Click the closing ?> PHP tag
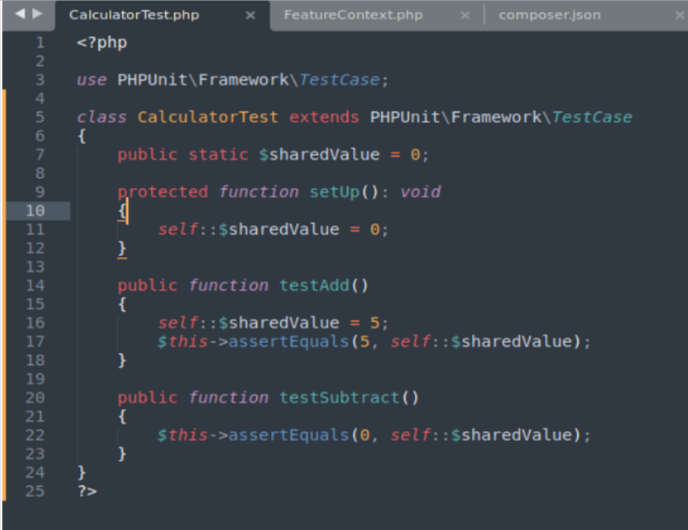Viewport: 688px width, 530px height. pyautogui.click(x=87, y=491)
